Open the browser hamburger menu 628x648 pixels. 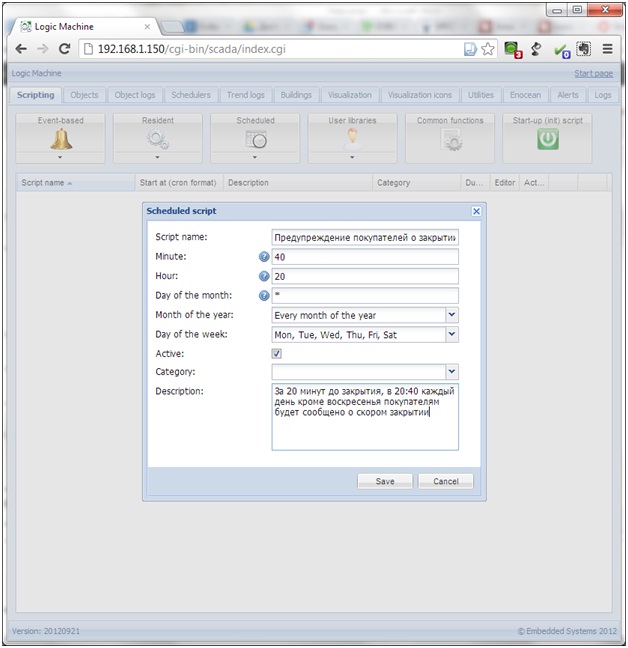pyautogui.click(x=607, y=49)
